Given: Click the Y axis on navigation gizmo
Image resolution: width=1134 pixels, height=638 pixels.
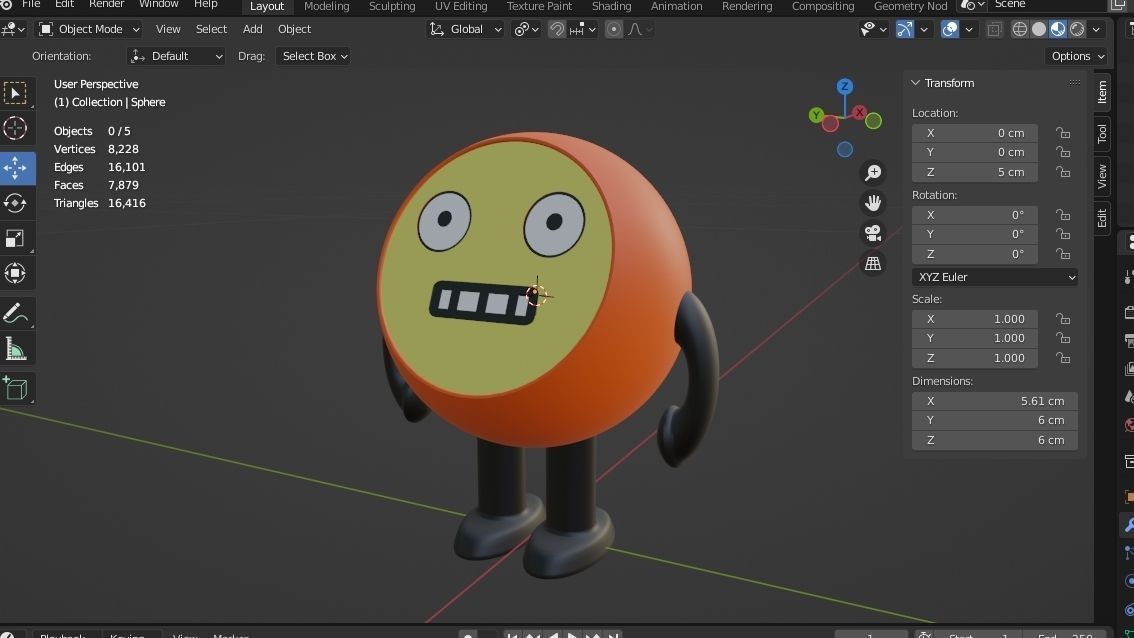Looking at the screenshot, I should click(817, 114).
